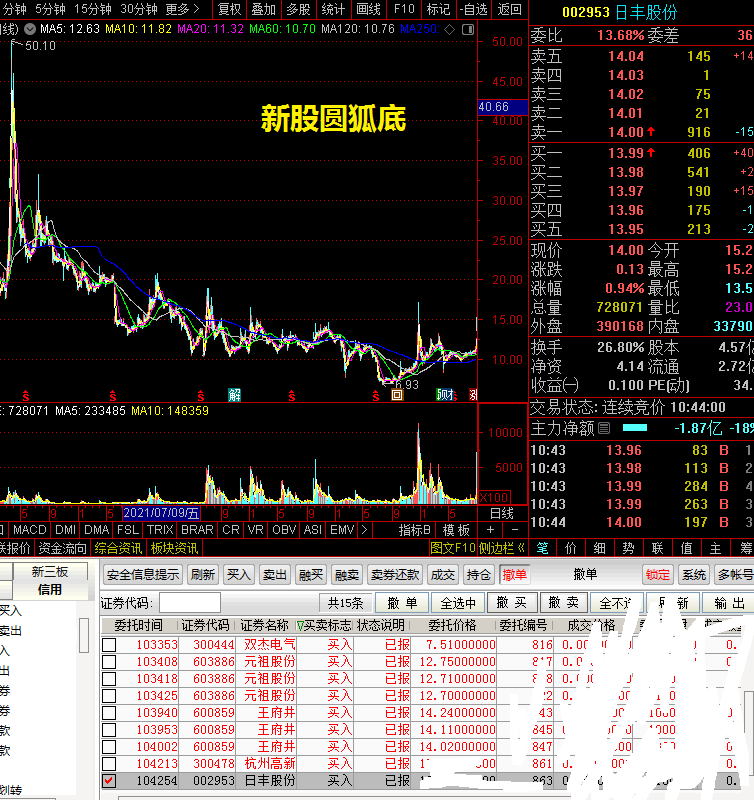This screenshot has width=754, height=800.
Task: Select the BRAR indicator
Action: pos(197,530)
